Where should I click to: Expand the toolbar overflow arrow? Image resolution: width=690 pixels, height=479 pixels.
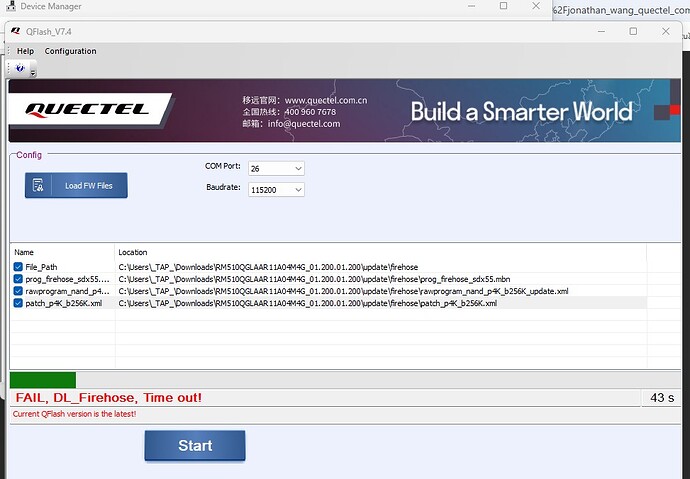[x=33, y=73]
